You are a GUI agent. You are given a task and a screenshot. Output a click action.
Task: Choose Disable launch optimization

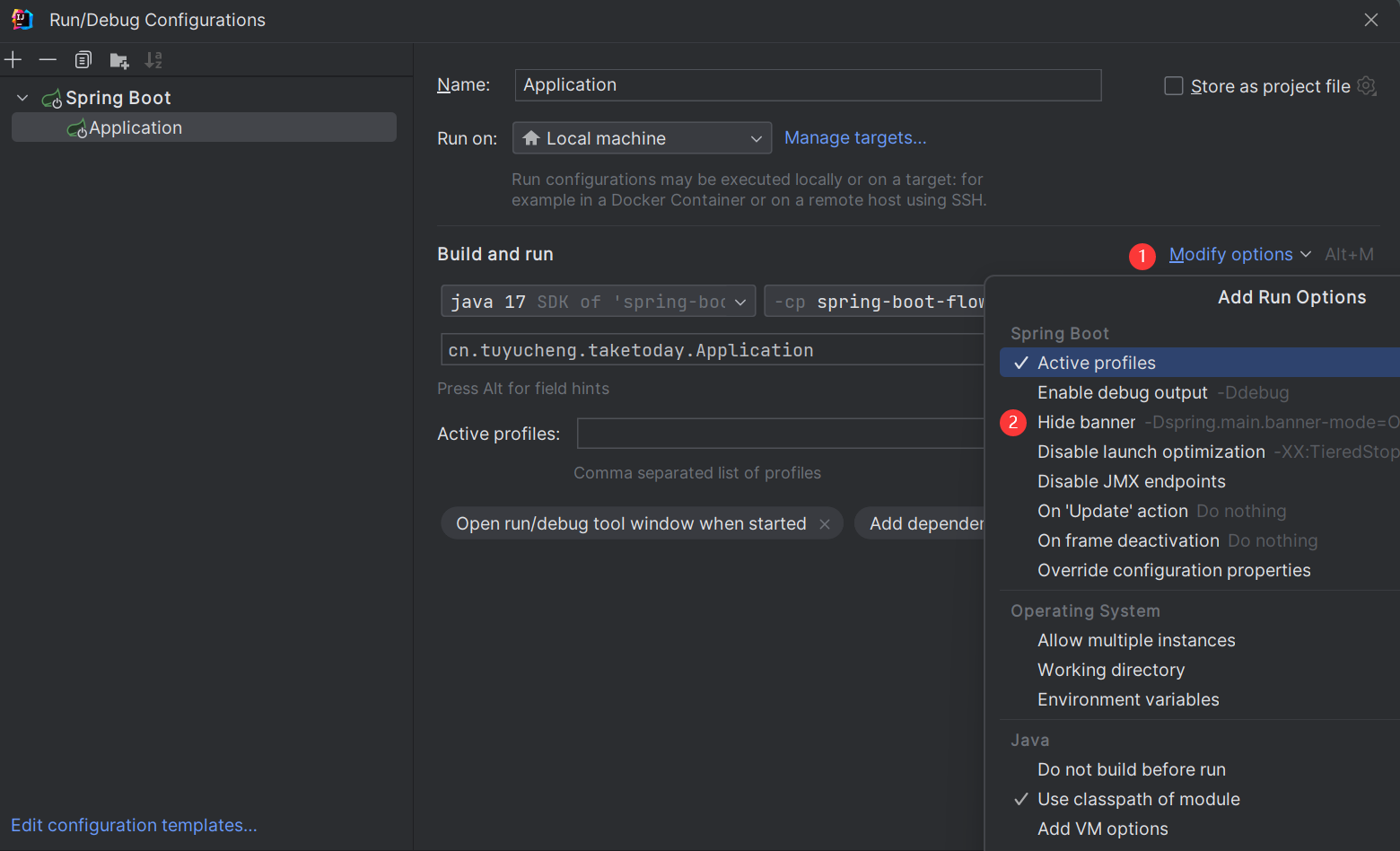tap(1200, 452)
